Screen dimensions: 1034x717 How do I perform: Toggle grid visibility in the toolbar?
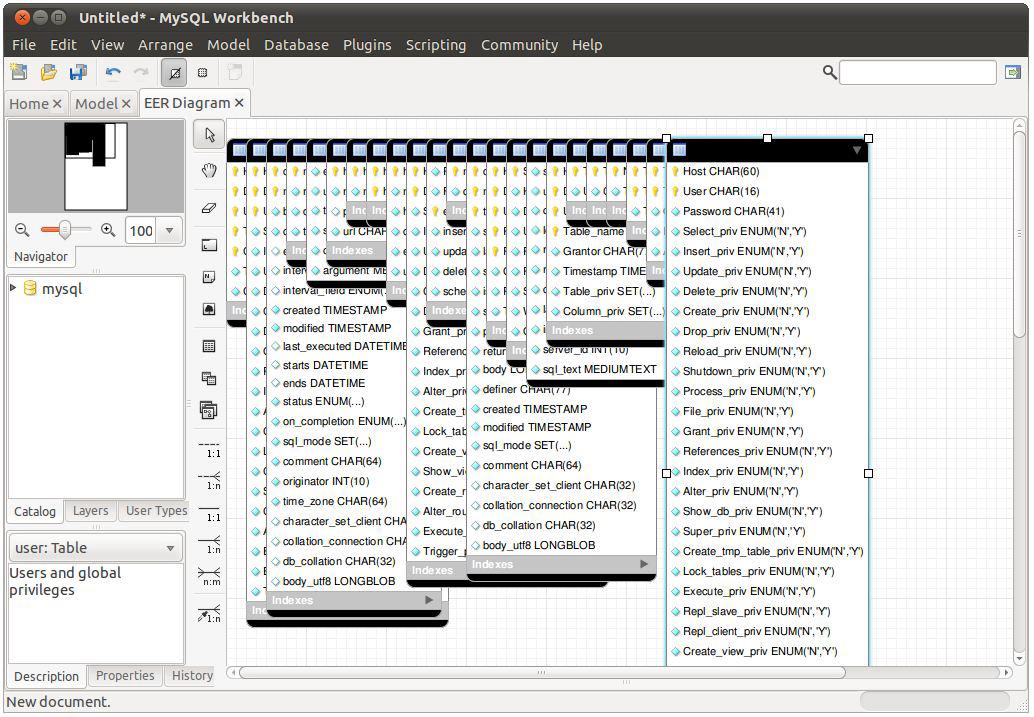pyautogui.click(x=175, y=71)
